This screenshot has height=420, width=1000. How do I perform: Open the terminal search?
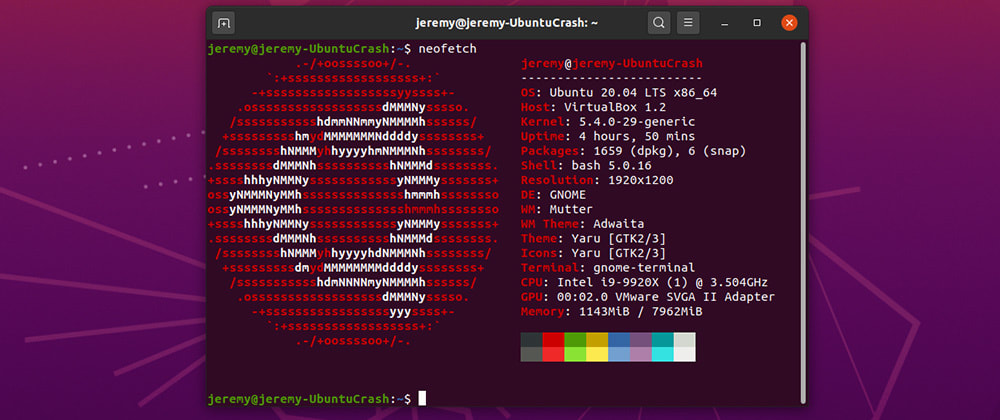[x=659, y=24]
